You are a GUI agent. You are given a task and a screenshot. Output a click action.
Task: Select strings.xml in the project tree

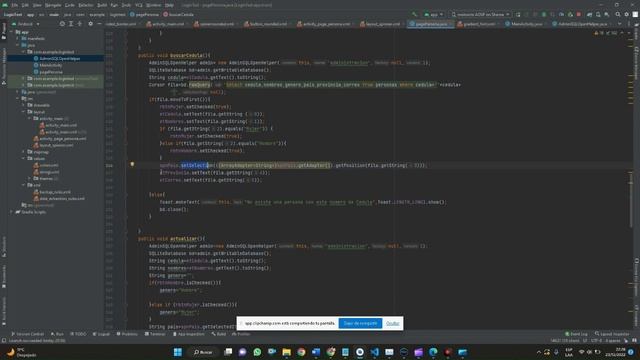click(x=49, y=172)
